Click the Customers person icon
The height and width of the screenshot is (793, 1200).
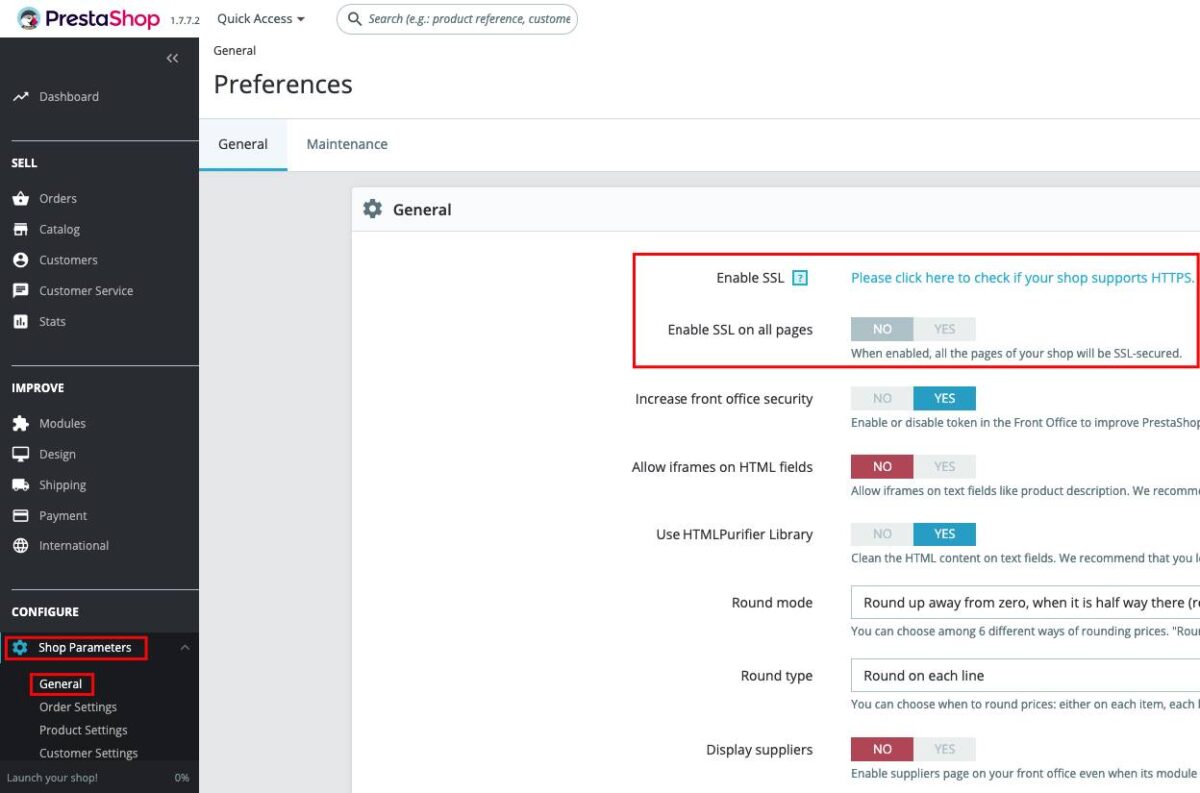[20, 260]
